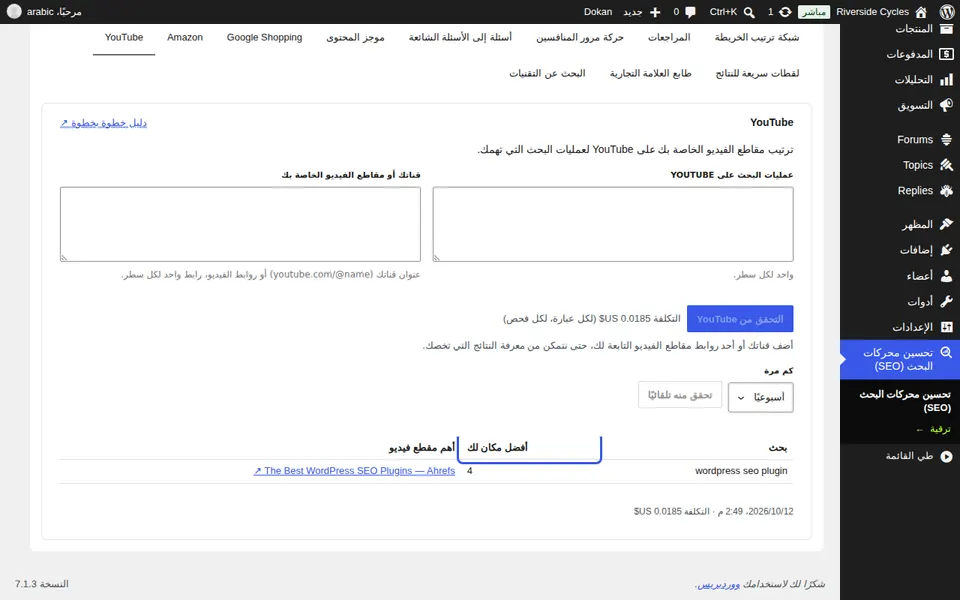The height and width of the screenshot is (600, 960).
Task: Click the إضافات plugin icon
Action: [947, 250]
